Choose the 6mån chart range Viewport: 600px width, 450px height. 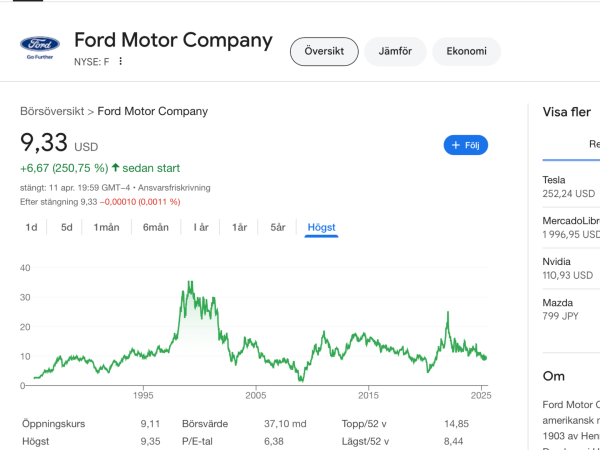[155, 227]
